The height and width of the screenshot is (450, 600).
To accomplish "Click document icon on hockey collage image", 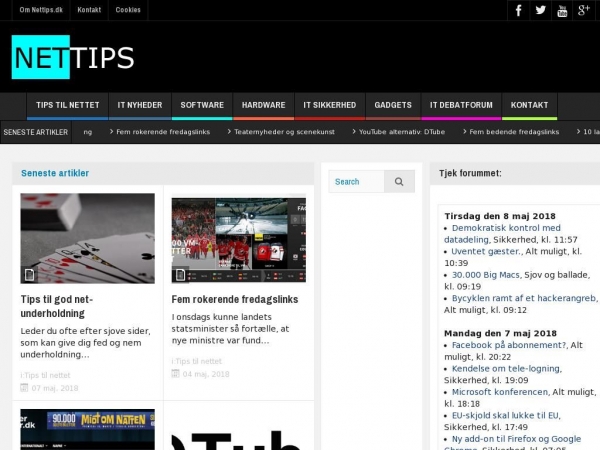I will (180, 275).
